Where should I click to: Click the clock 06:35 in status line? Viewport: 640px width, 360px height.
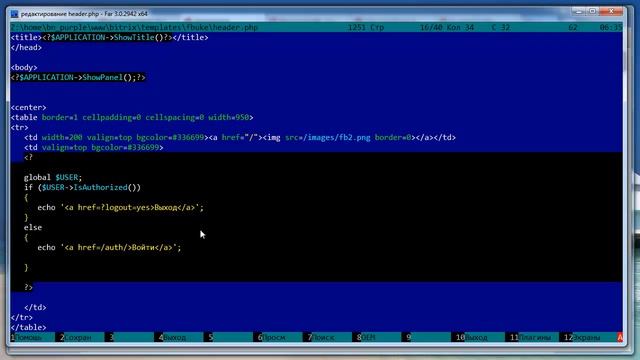611,27
